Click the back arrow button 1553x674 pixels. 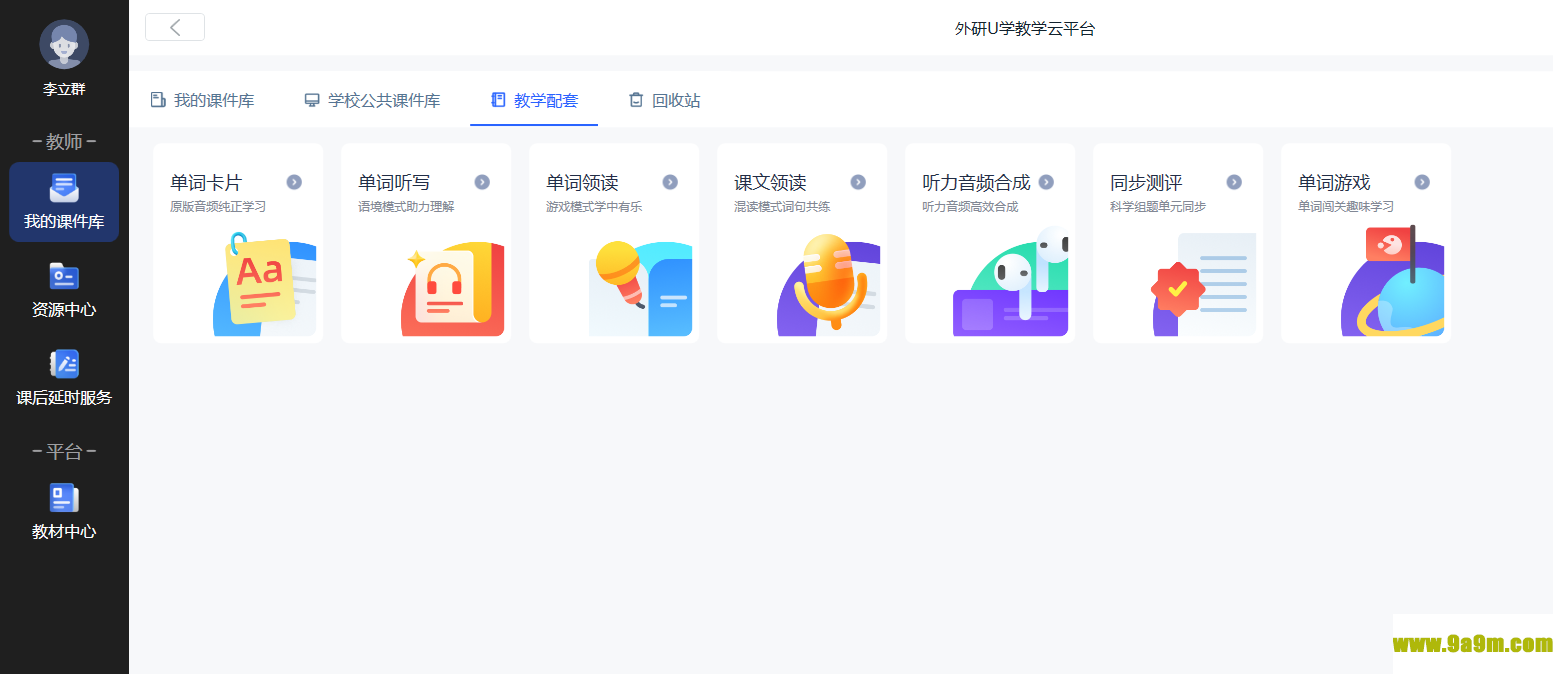click(175, 27)
